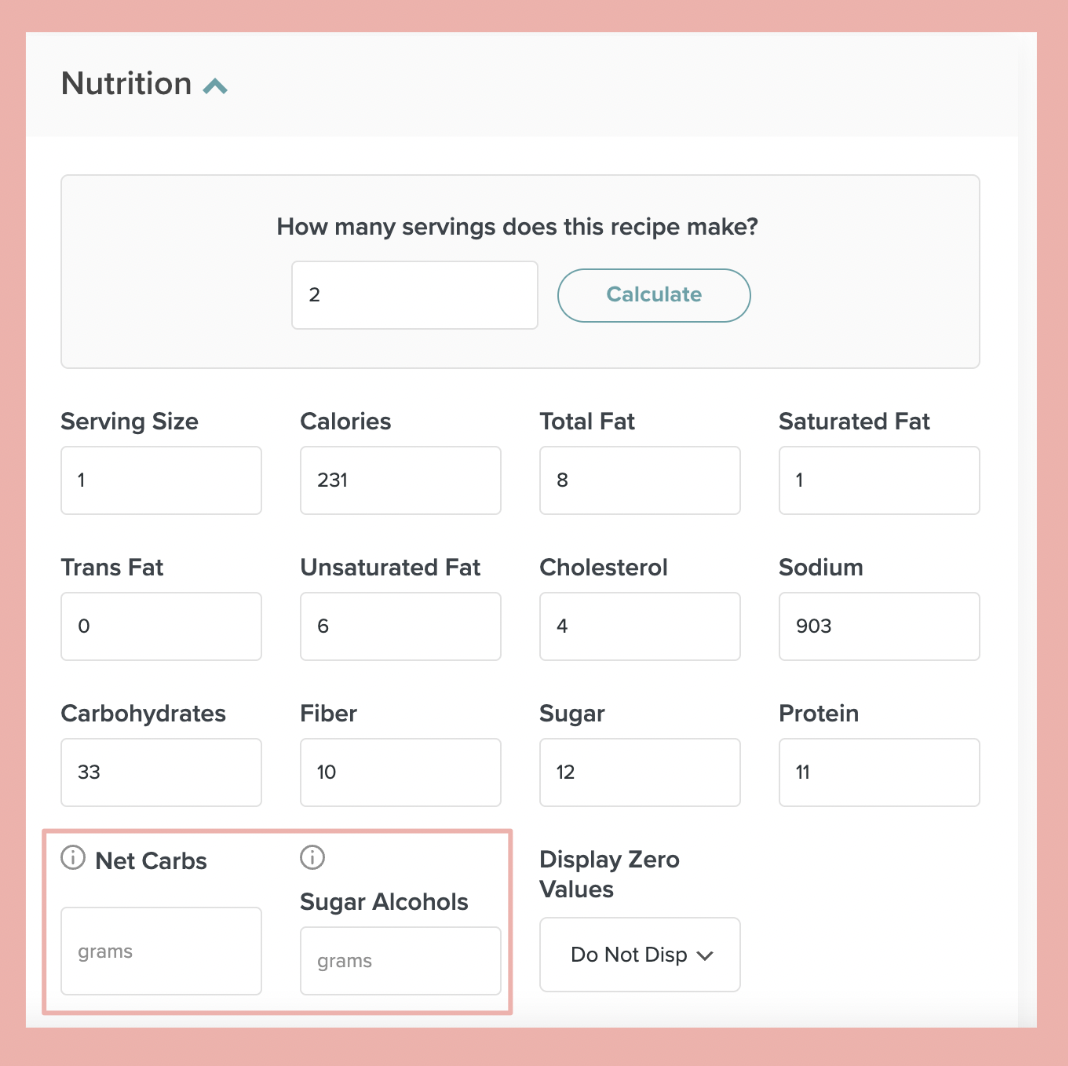
Task: Open the Display Zero Values dropdown
Action: tap(640, 955)
